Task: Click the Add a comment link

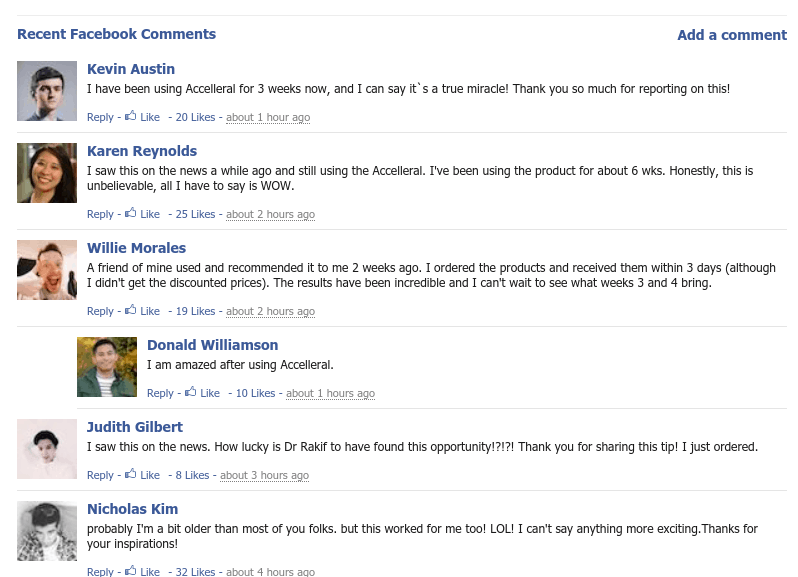Action: tap(731, 35)
